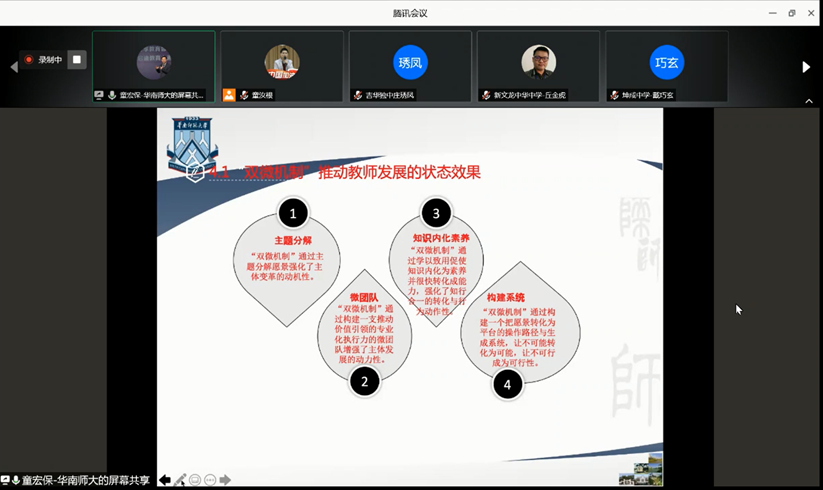Image resolution: width=823 pixels, height=490 pixels.
Task: Close the 腾讯会议 window
Action: 811,13
